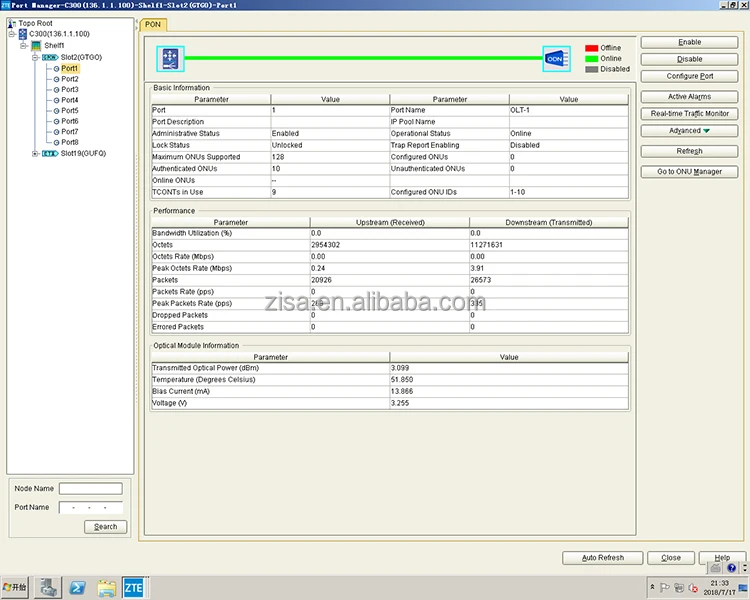Click the Configured ONU IDs value 1-10
Image resolution: width=750 pixels, height=600 pixels.
[x=518, y=192]
